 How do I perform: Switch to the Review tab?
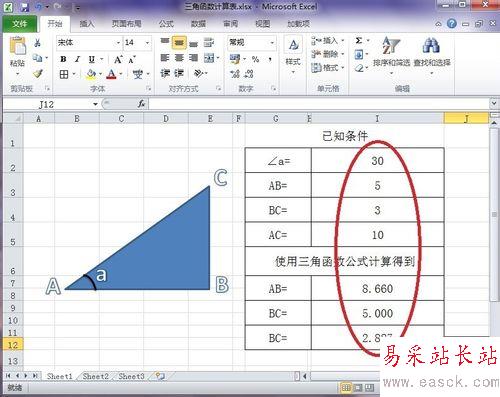[x=230, y=23]
